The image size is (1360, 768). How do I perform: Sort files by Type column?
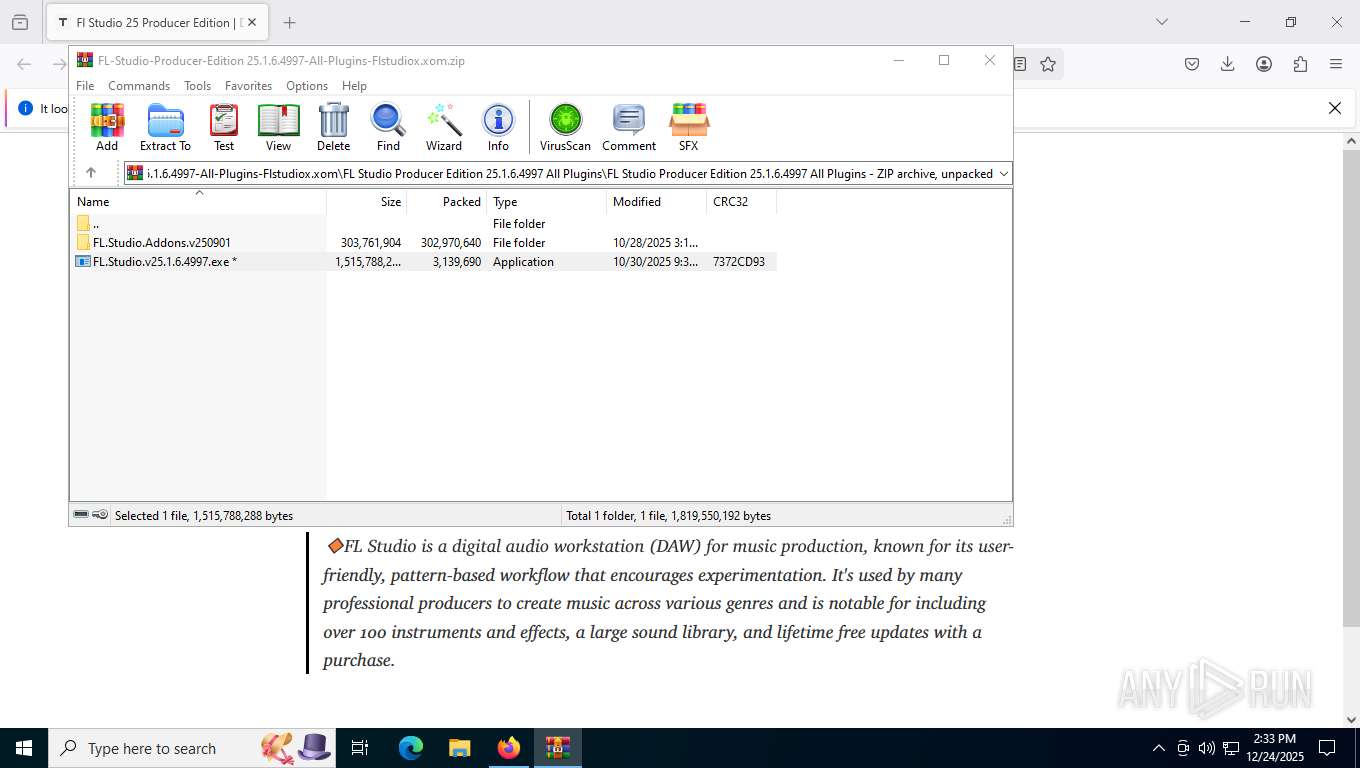coord(547,201)
